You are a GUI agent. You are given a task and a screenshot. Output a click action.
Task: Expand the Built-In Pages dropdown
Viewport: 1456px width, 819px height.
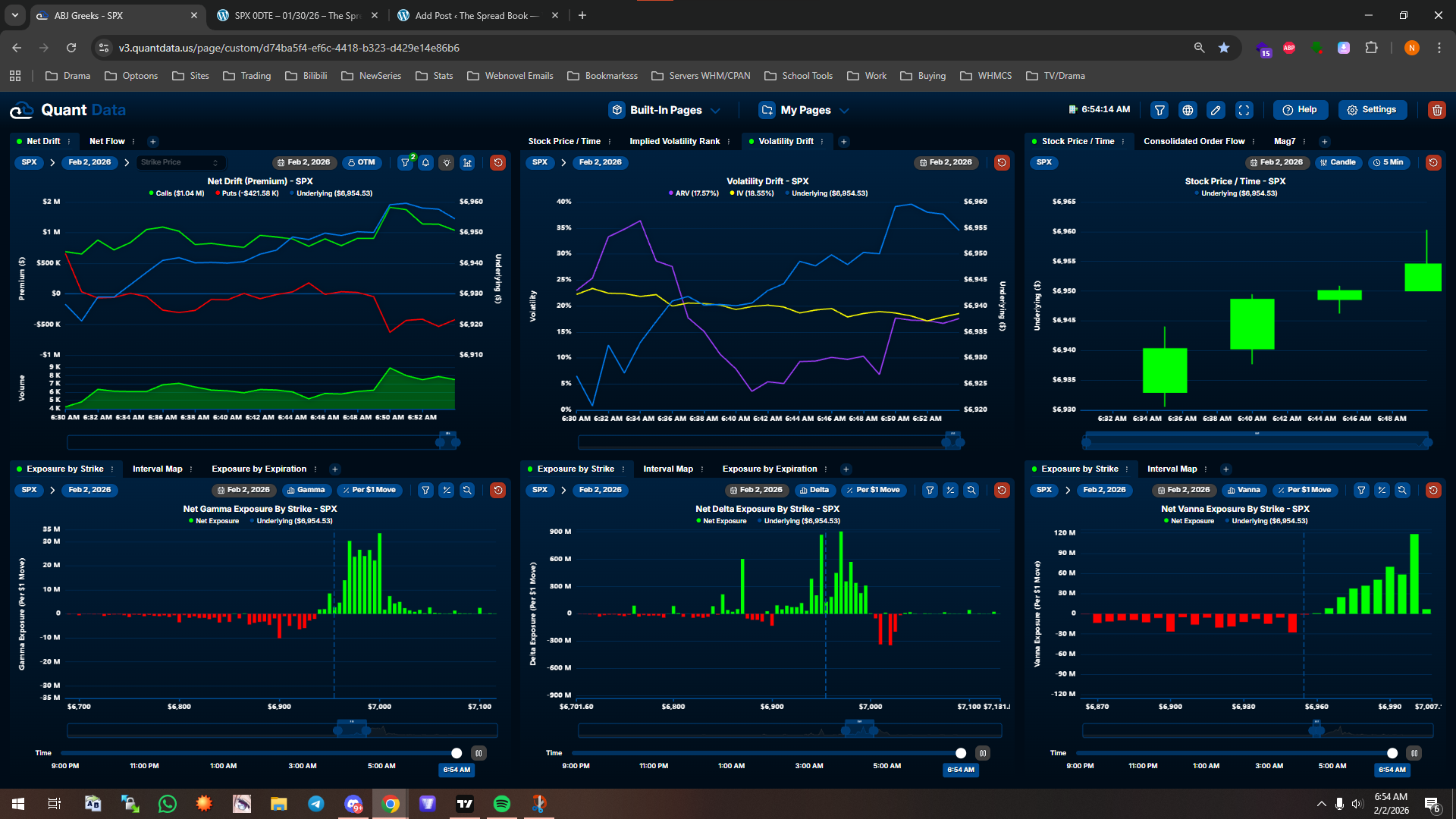(x=665, y=110)
